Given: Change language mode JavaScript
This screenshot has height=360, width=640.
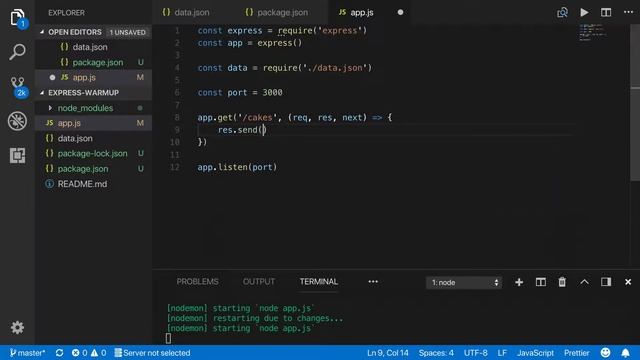Looking at the screenshot, I should click(535, 353).
